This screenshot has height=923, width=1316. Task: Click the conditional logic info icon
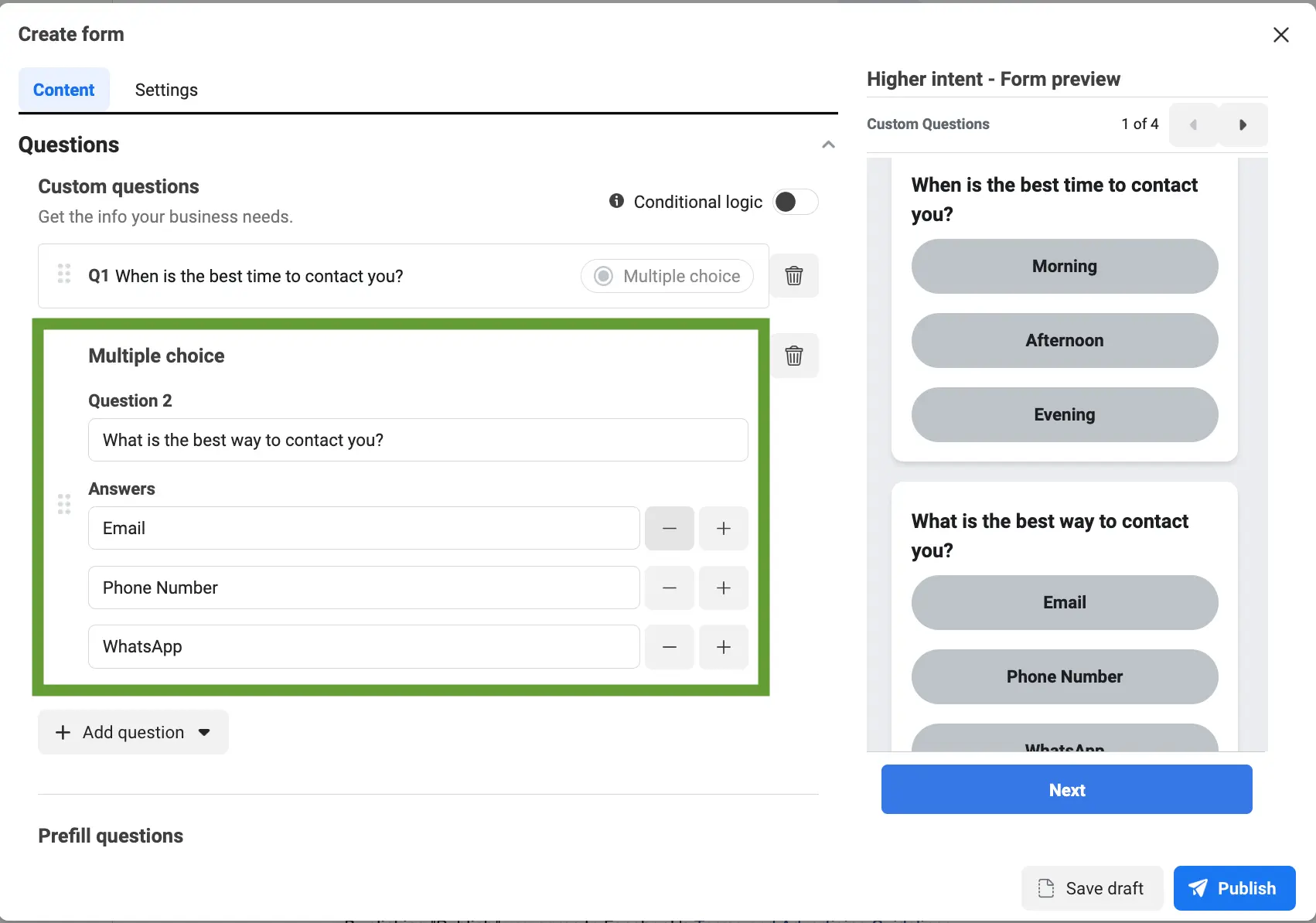click(615, 201)
